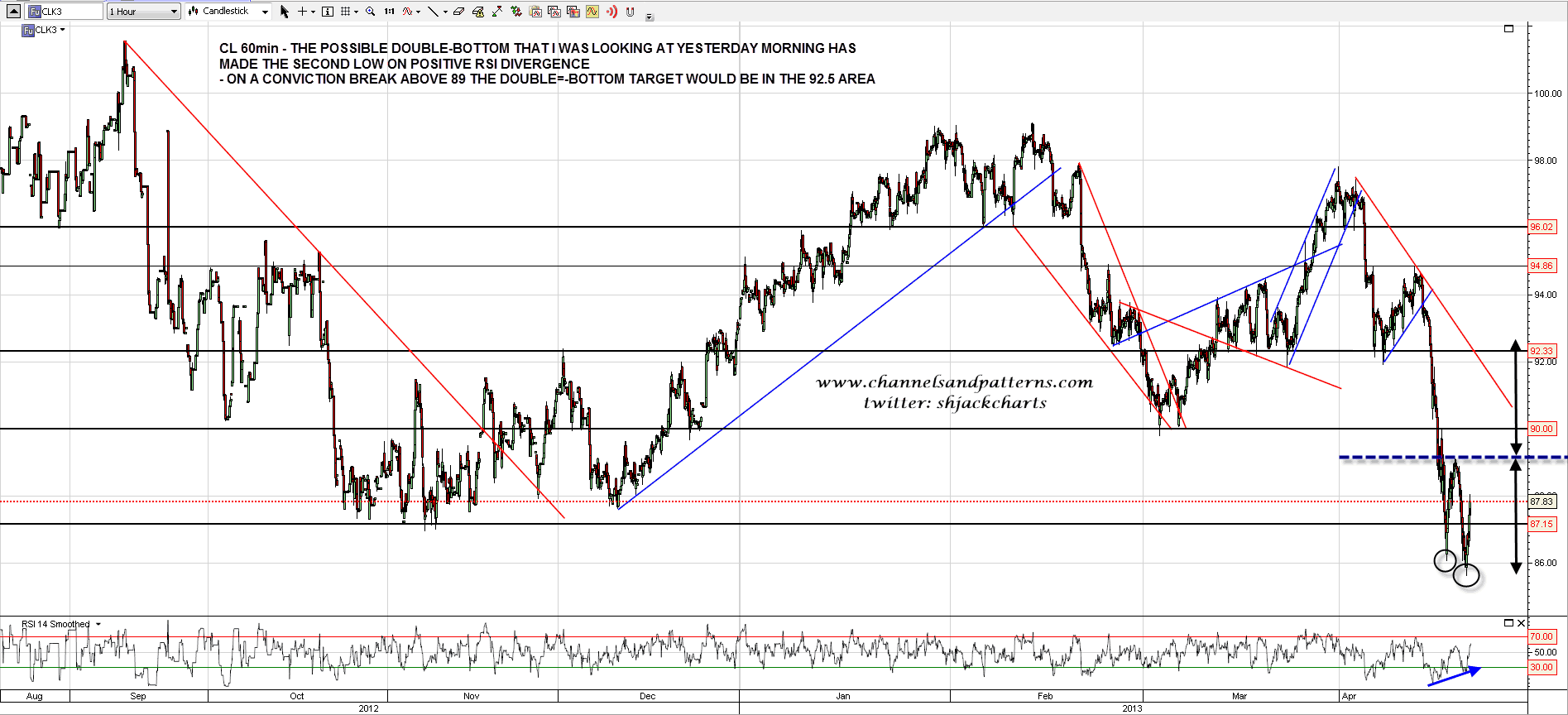Click the collapse toolbar up-arrow button
The height and width of the screenshot is (715, 1568).
[13, 11]
